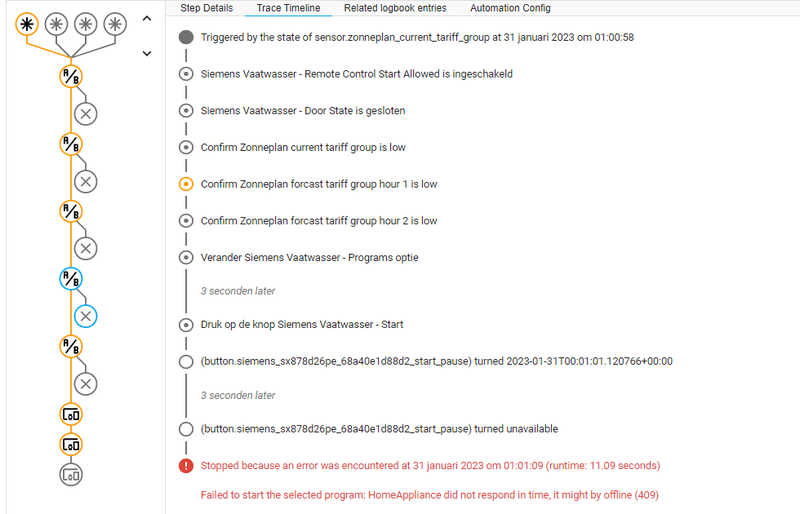
Task: Open the Related logbook entries tab
Action: click(395, 8)
